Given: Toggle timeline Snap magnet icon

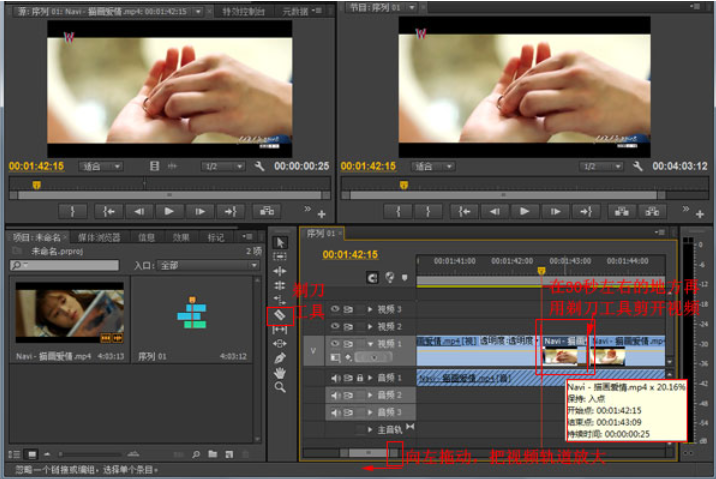Looking at the screenshot, I should (373, 278).
